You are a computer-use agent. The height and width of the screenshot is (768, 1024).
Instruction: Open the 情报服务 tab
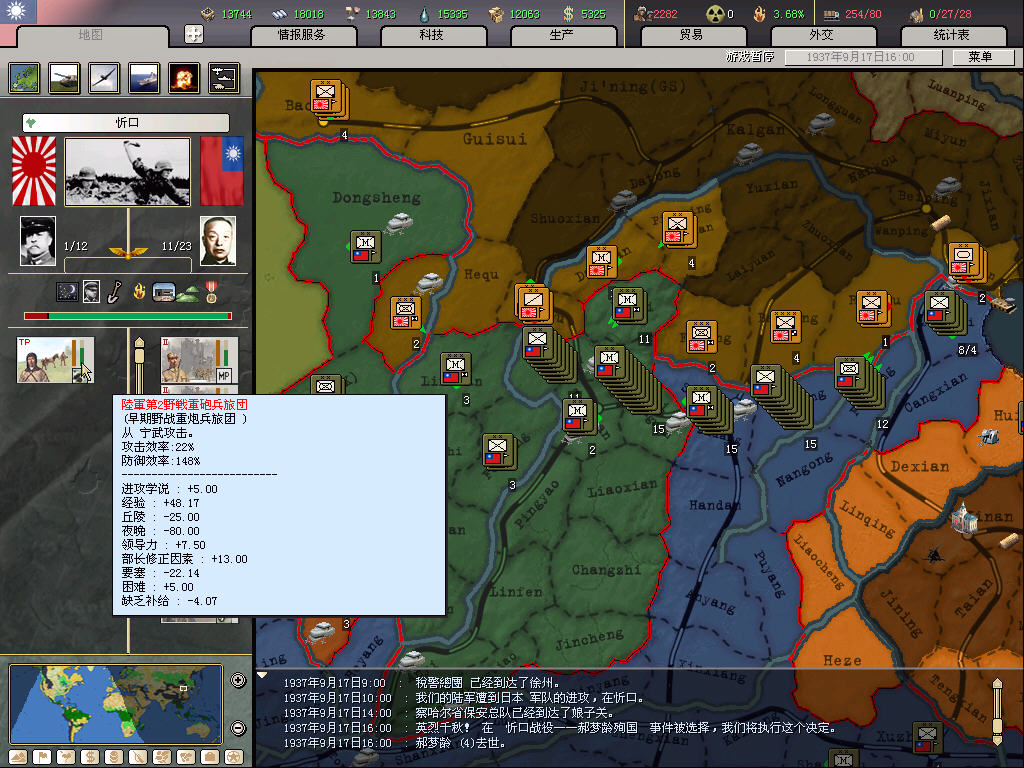pos(301,35)
